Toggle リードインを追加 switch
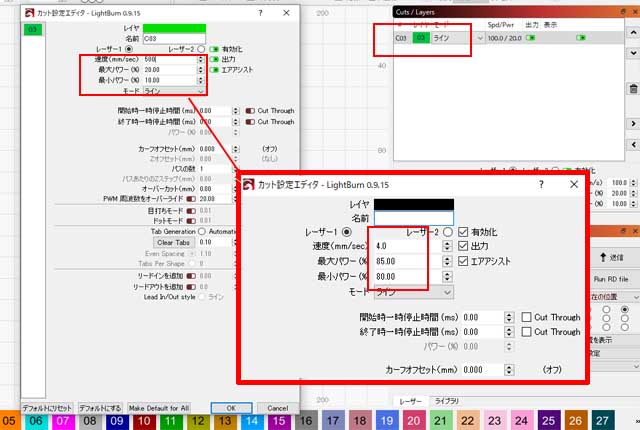 pyautogui.click(x=191, y=276)
